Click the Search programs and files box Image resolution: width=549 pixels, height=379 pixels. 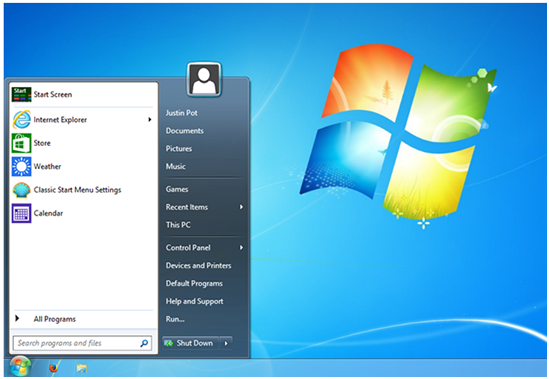[83, 343]
